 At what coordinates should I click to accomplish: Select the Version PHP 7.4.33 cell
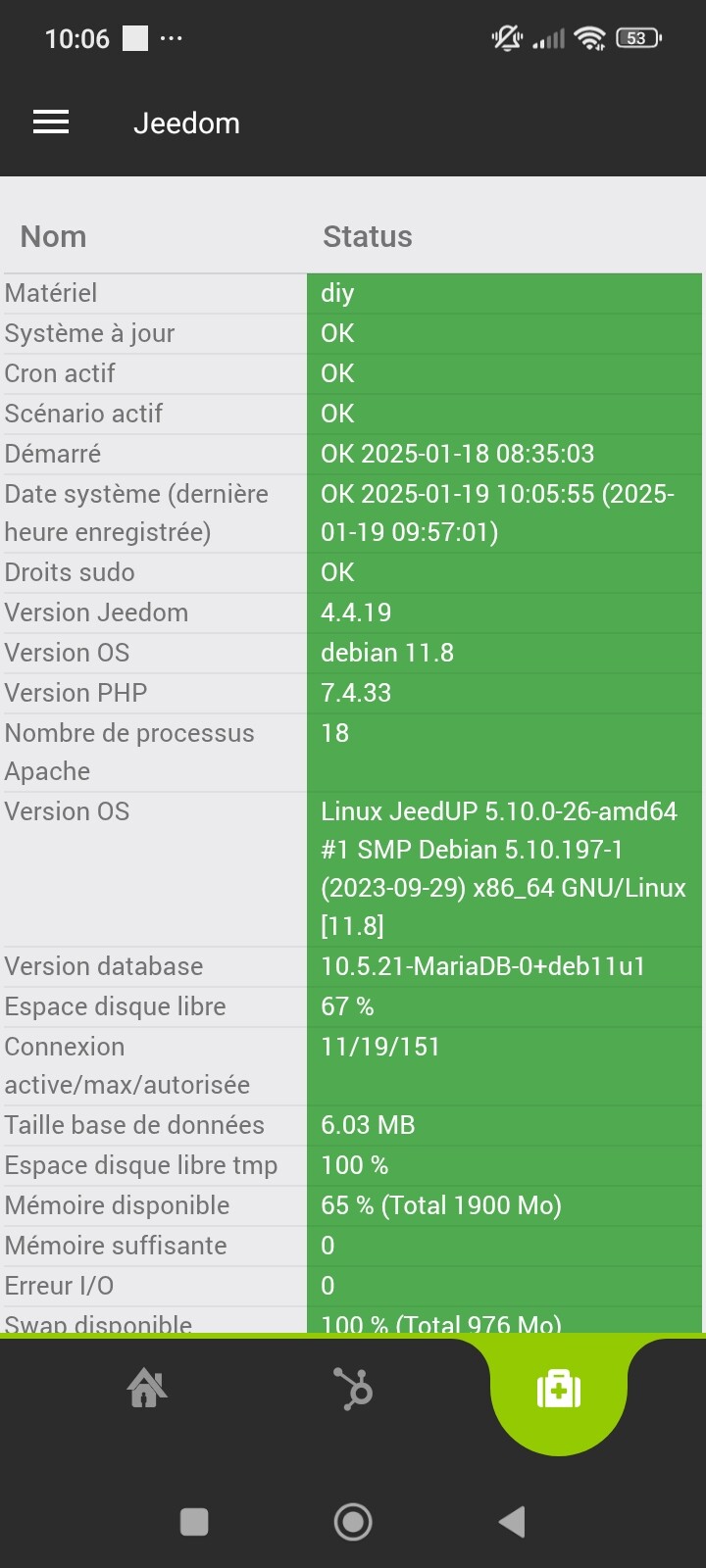(356, 693)
